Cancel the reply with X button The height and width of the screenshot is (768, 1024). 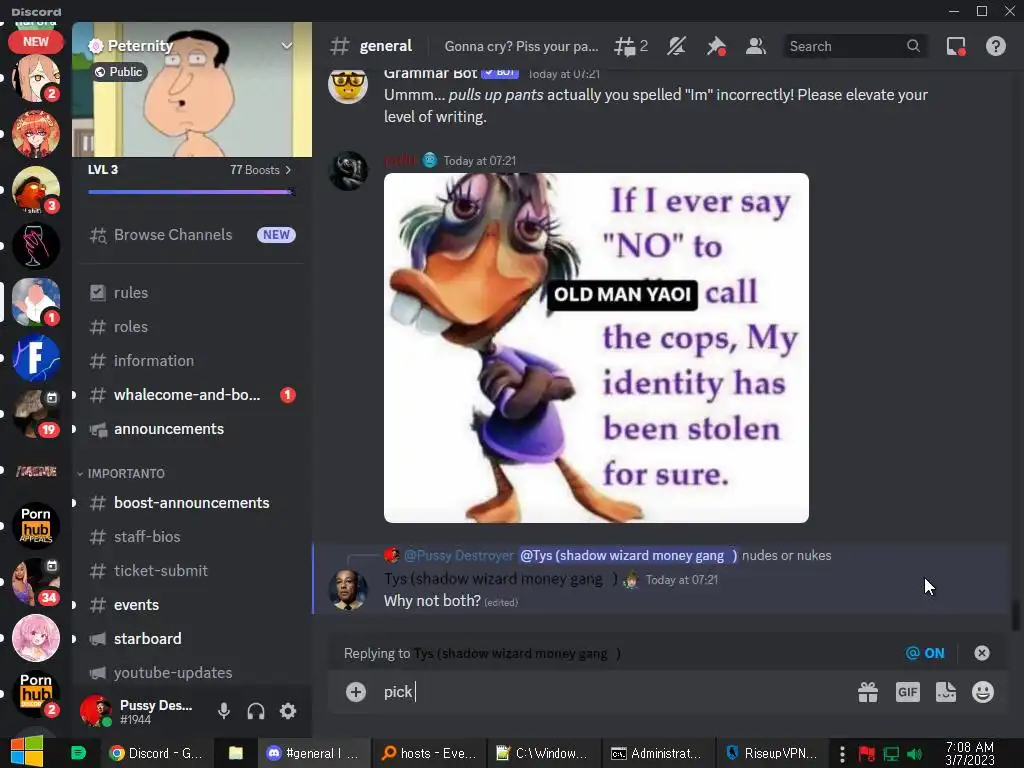(x=982, y=653)
